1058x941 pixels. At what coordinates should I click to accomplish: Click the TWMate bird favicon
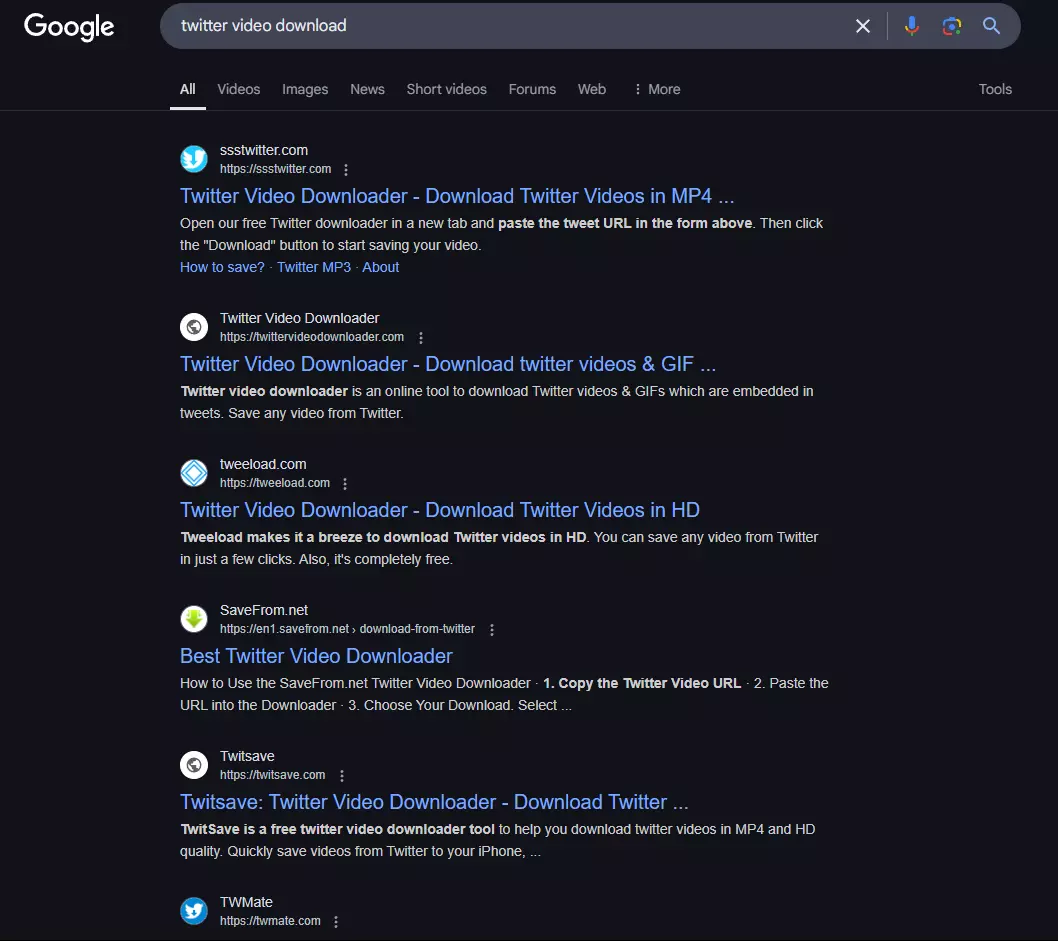(194, 911)
